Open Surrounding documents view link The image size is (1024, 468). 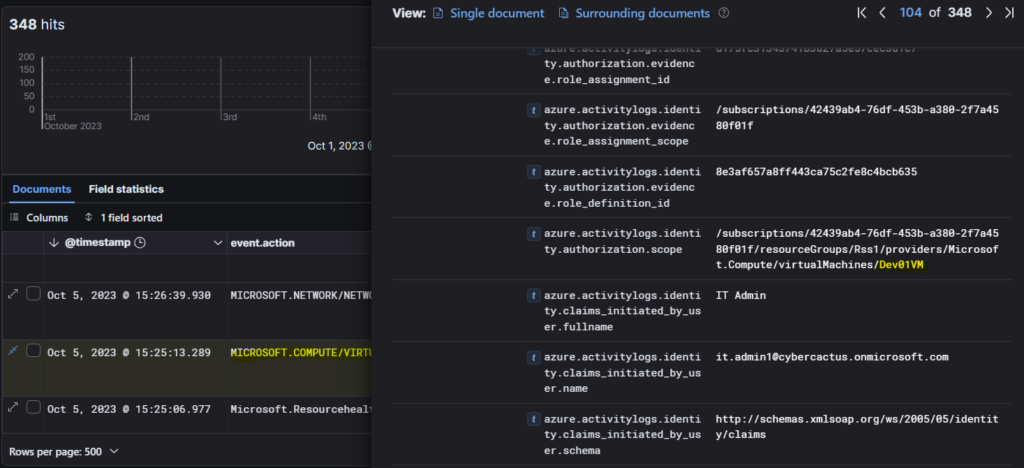coord(634,14)
